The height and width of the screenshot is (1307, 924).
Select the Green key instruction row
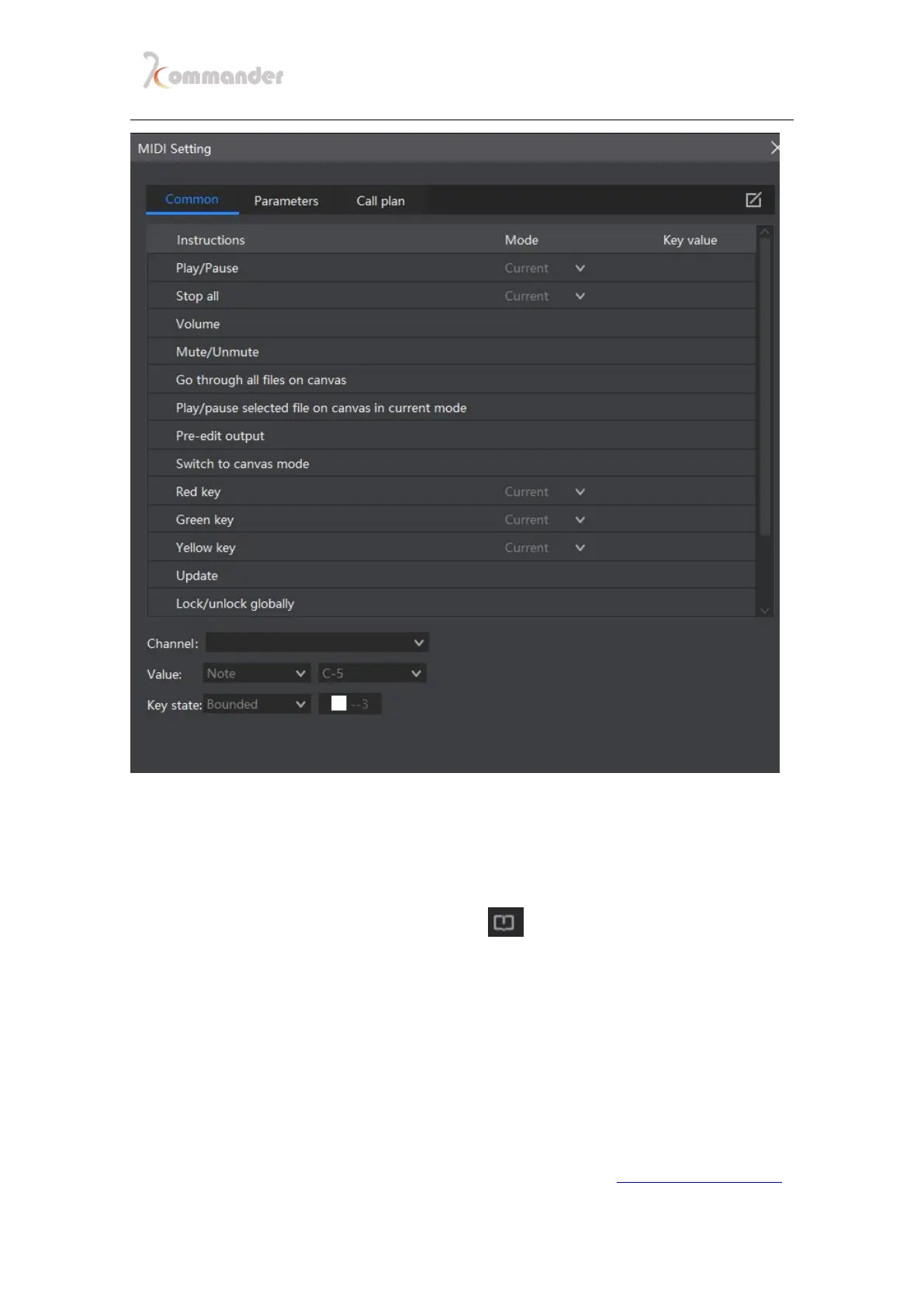452,519
